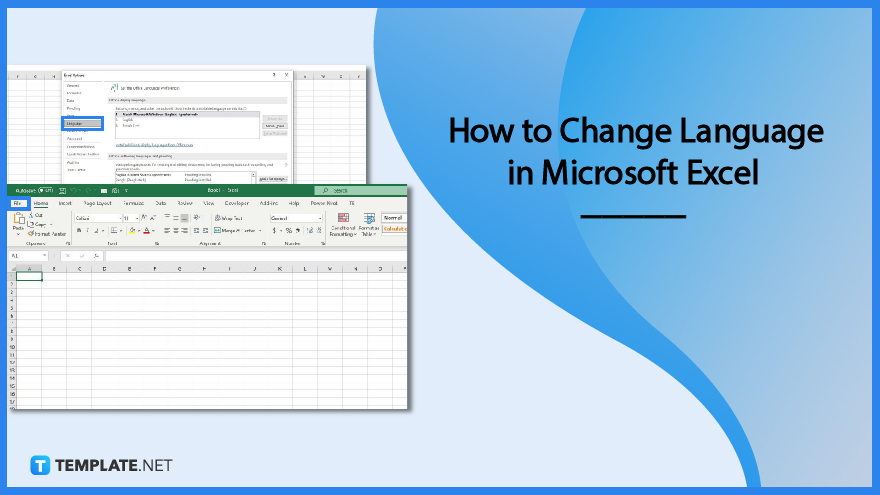This screenshot has width=880, height=495.
Task: Click the Cut scissors command
Action: click(x=36, y=215)
